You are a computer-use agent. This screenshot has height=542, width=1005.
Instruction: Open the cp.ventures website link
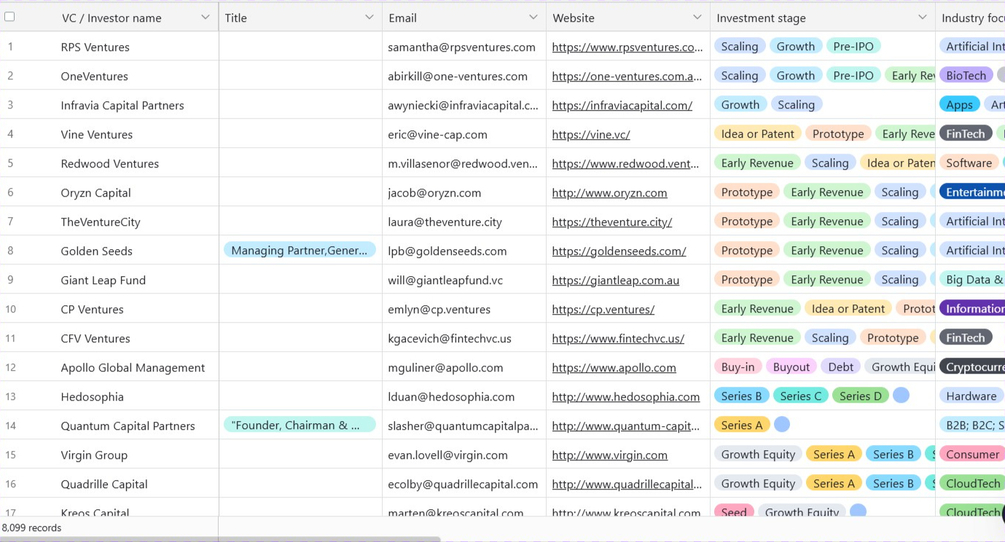[602, 309]
